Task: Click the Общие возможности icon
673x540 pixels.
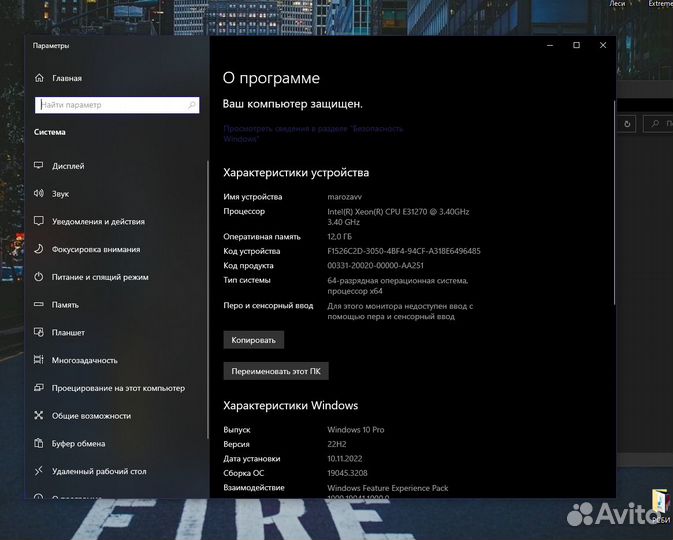Action: click(39, 415)
